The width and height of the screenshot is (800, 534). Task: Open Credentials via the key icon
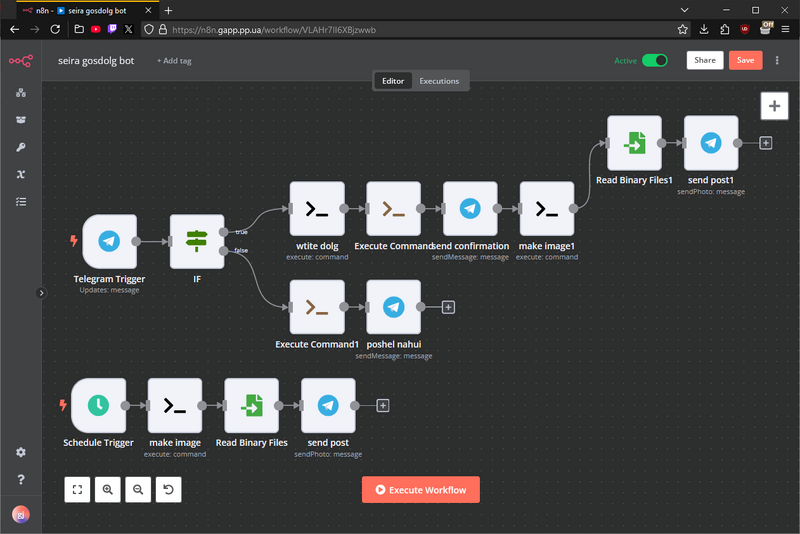tap(21, 147)
